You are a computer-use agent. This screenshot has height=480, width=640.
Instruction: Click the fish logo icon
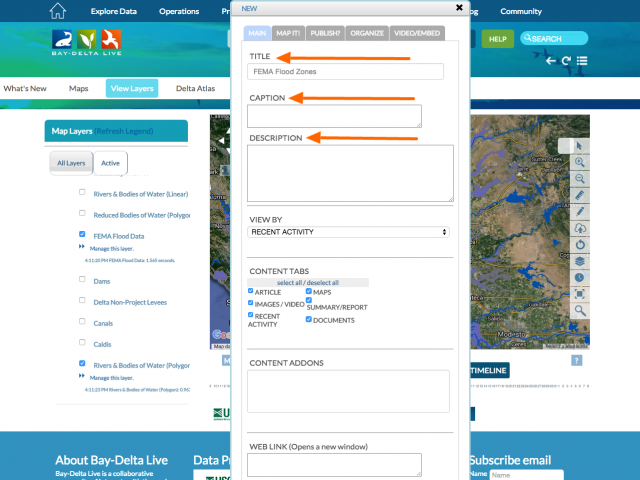pos(62,40)
